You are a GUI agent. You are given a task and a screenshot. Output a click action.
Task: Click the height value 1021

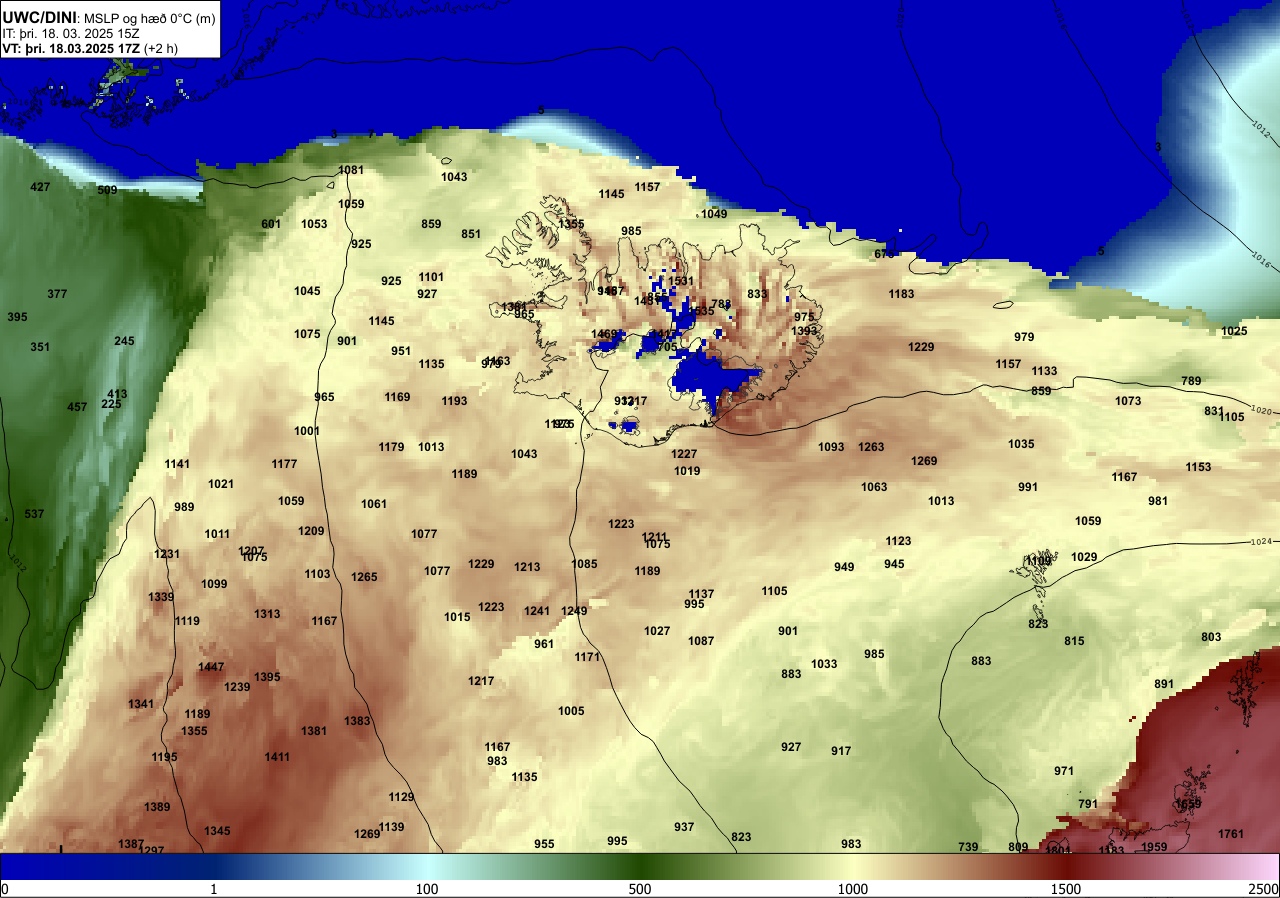point(221,484)
